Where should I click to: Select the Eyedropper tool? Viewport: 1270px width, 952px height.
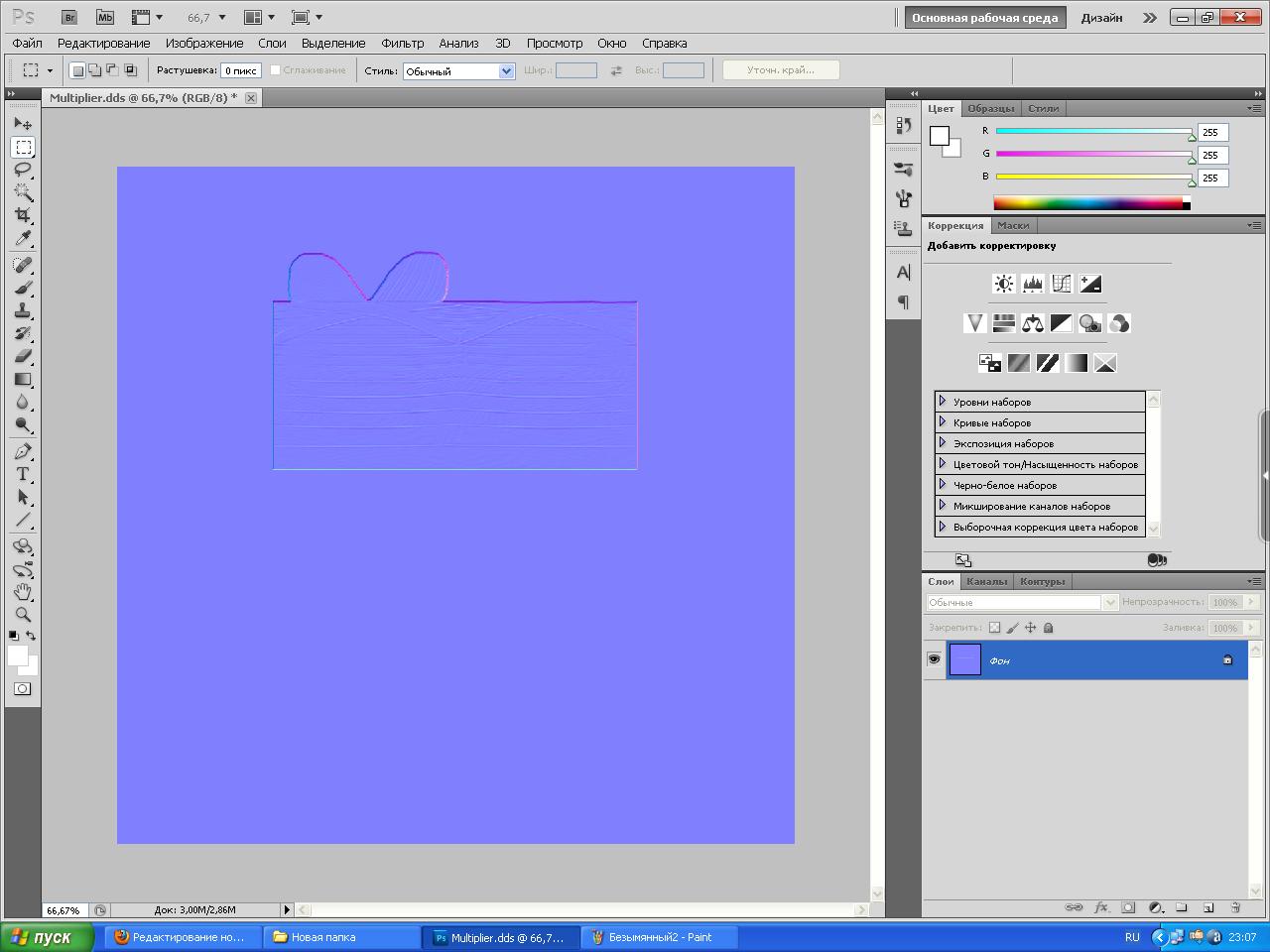pyautogui.click(x=23, y=238)
